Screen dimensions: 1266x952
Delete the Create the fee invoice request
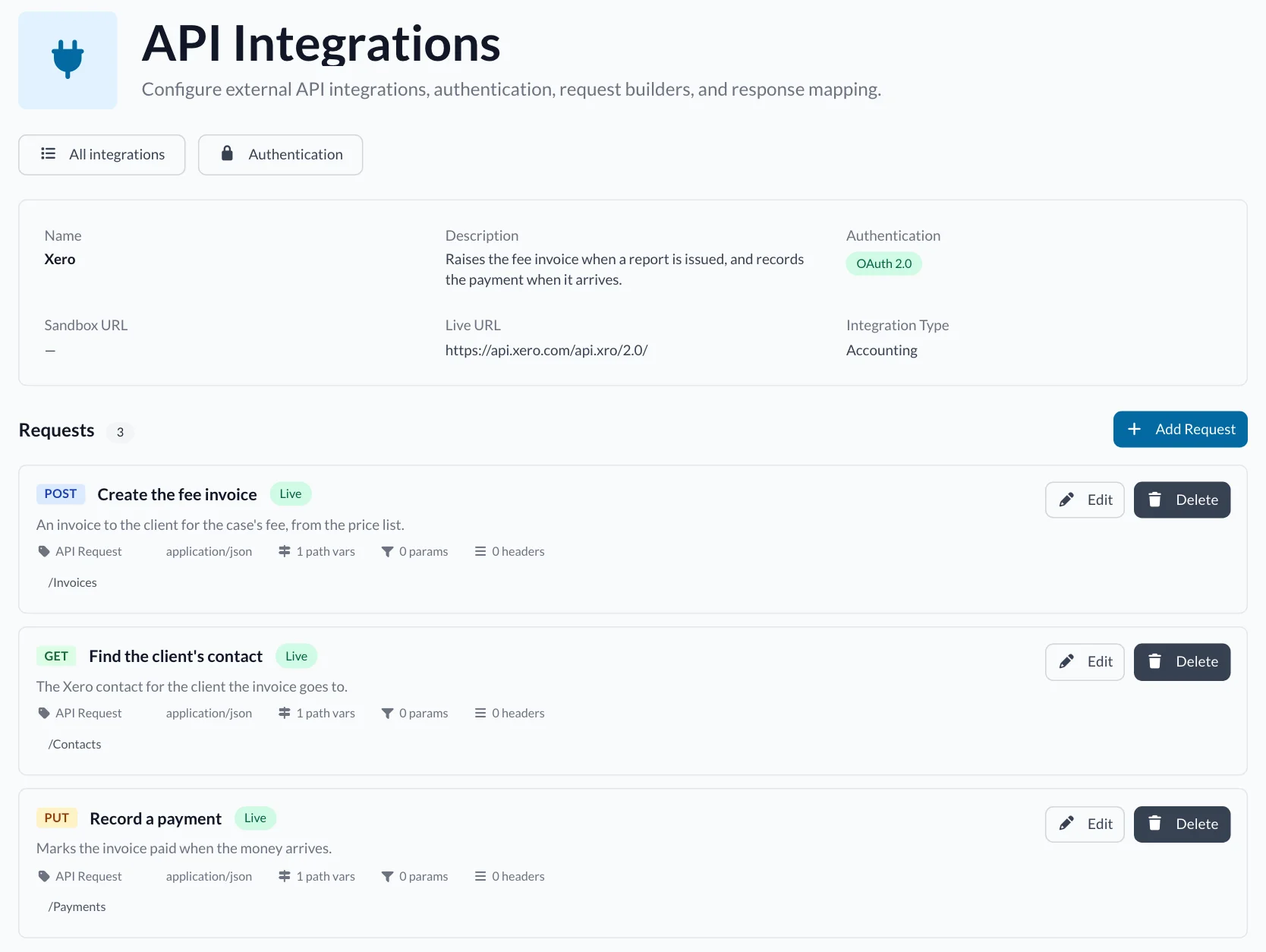point(1182,500)
